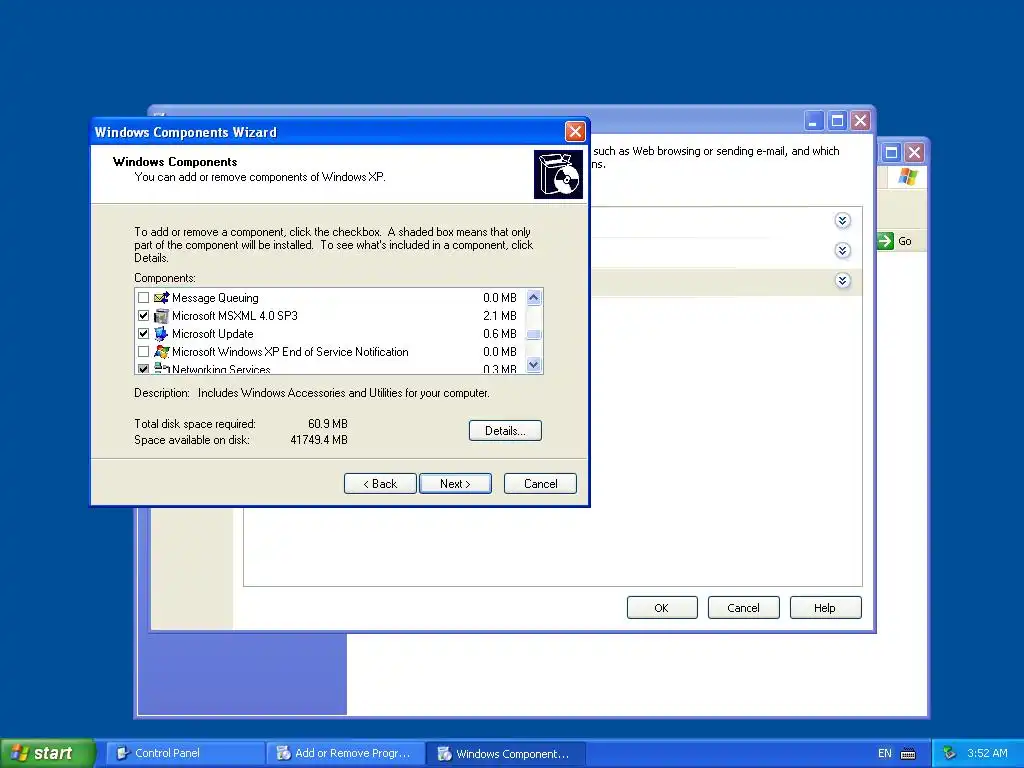Select Microsoft Windows XP End of Service Notification text

[x=290, y=352]
